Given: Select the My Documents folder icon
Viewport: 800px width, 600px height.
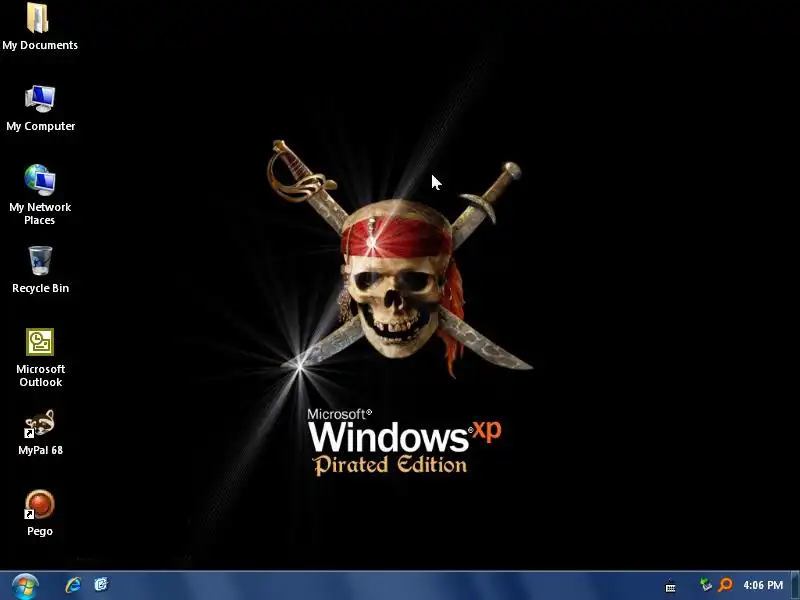Looking at the screenshot, I should click(37, 18).
